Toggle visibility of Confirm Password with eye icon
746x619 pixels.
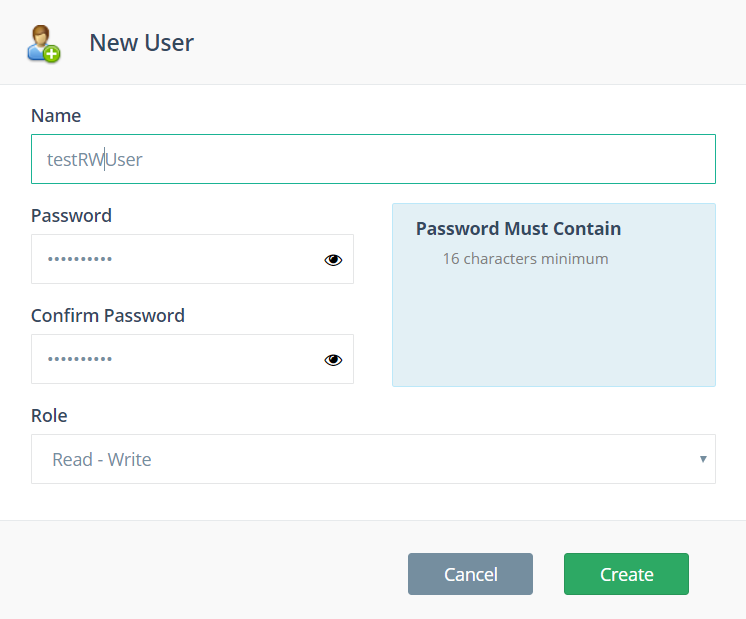tap(333, 360)
